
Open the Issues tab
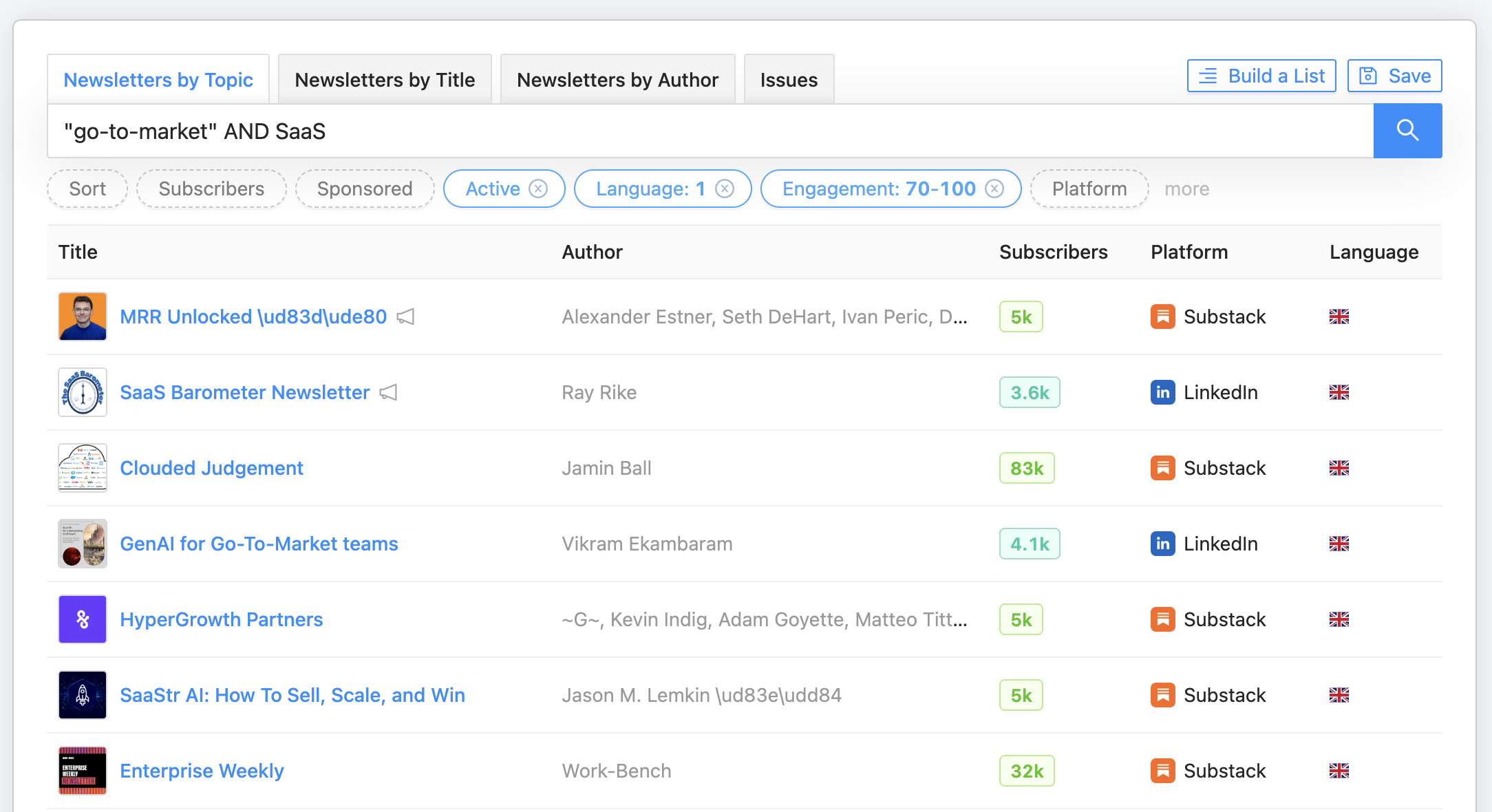[789, 79]
